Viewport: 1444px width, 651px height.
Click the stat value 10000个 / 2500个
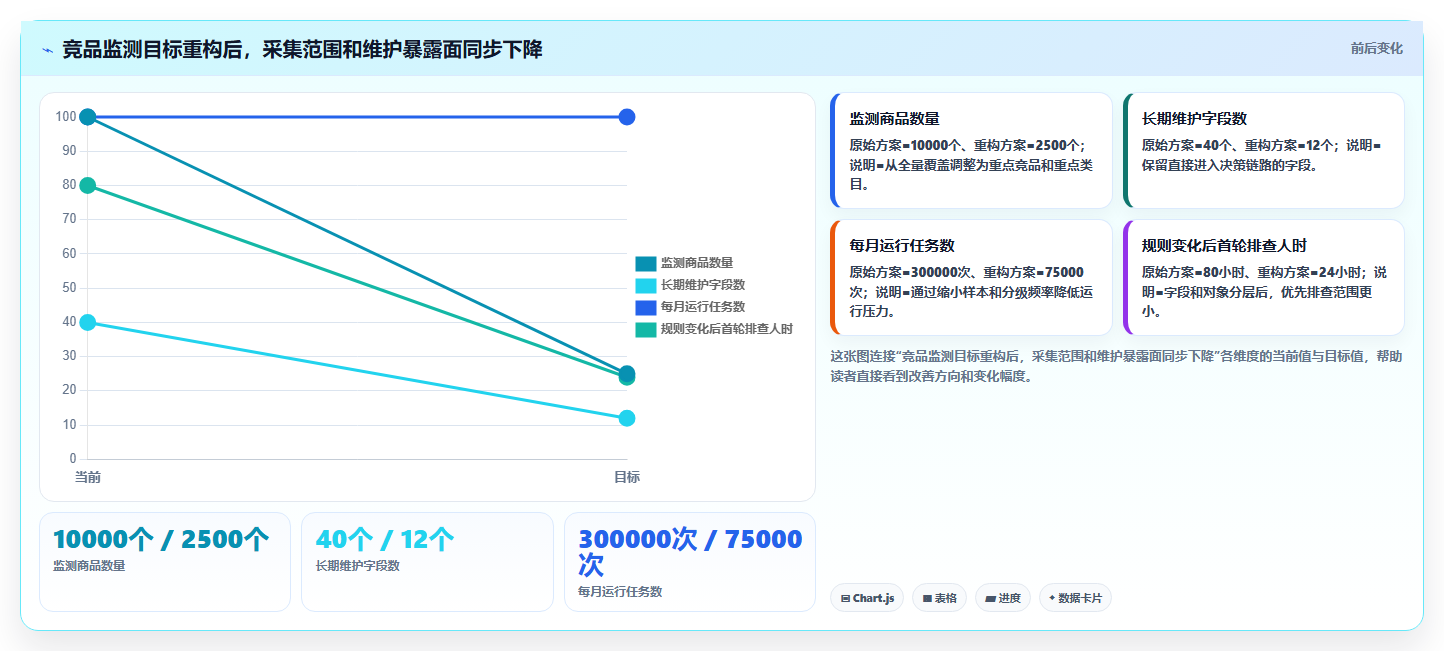161,540
